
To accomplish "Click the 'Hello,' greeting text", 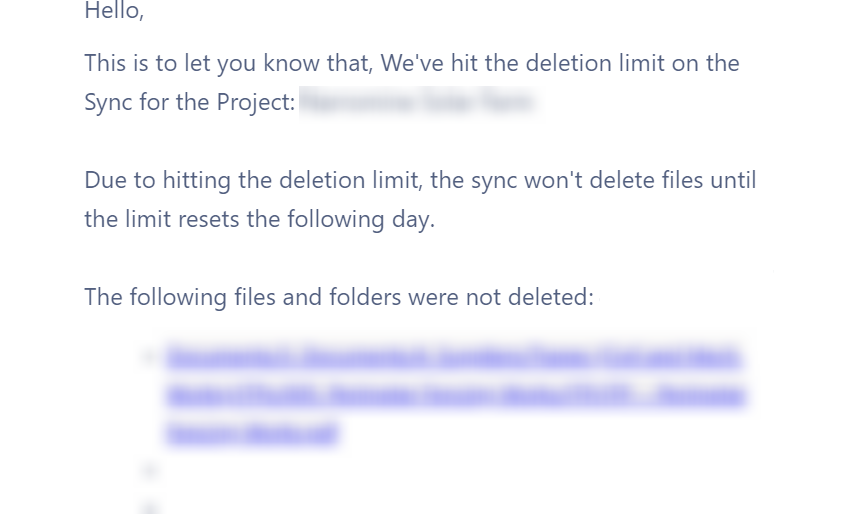I will [x=114, y=11].
